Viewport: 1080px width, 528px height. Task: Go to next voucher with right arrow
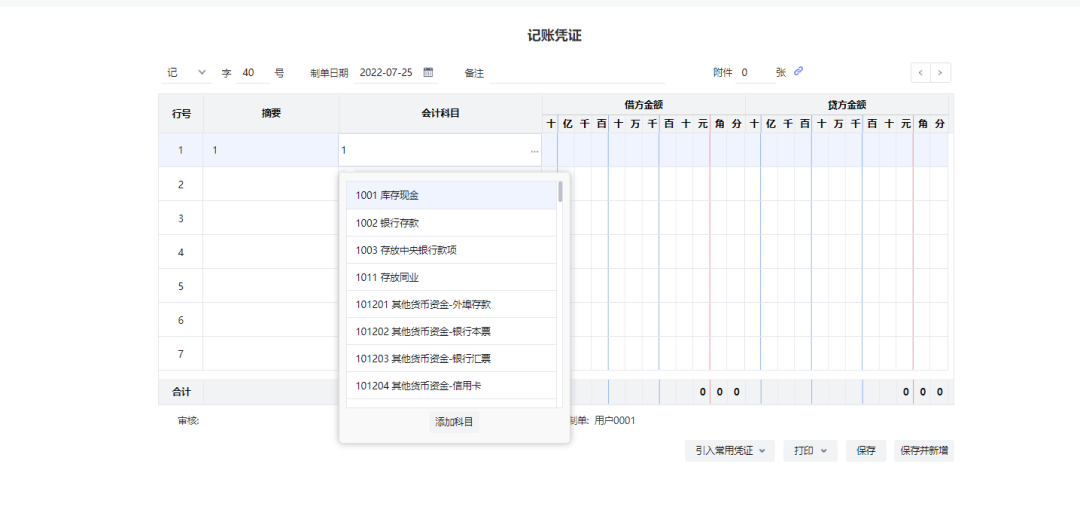[x=940, y=73]
